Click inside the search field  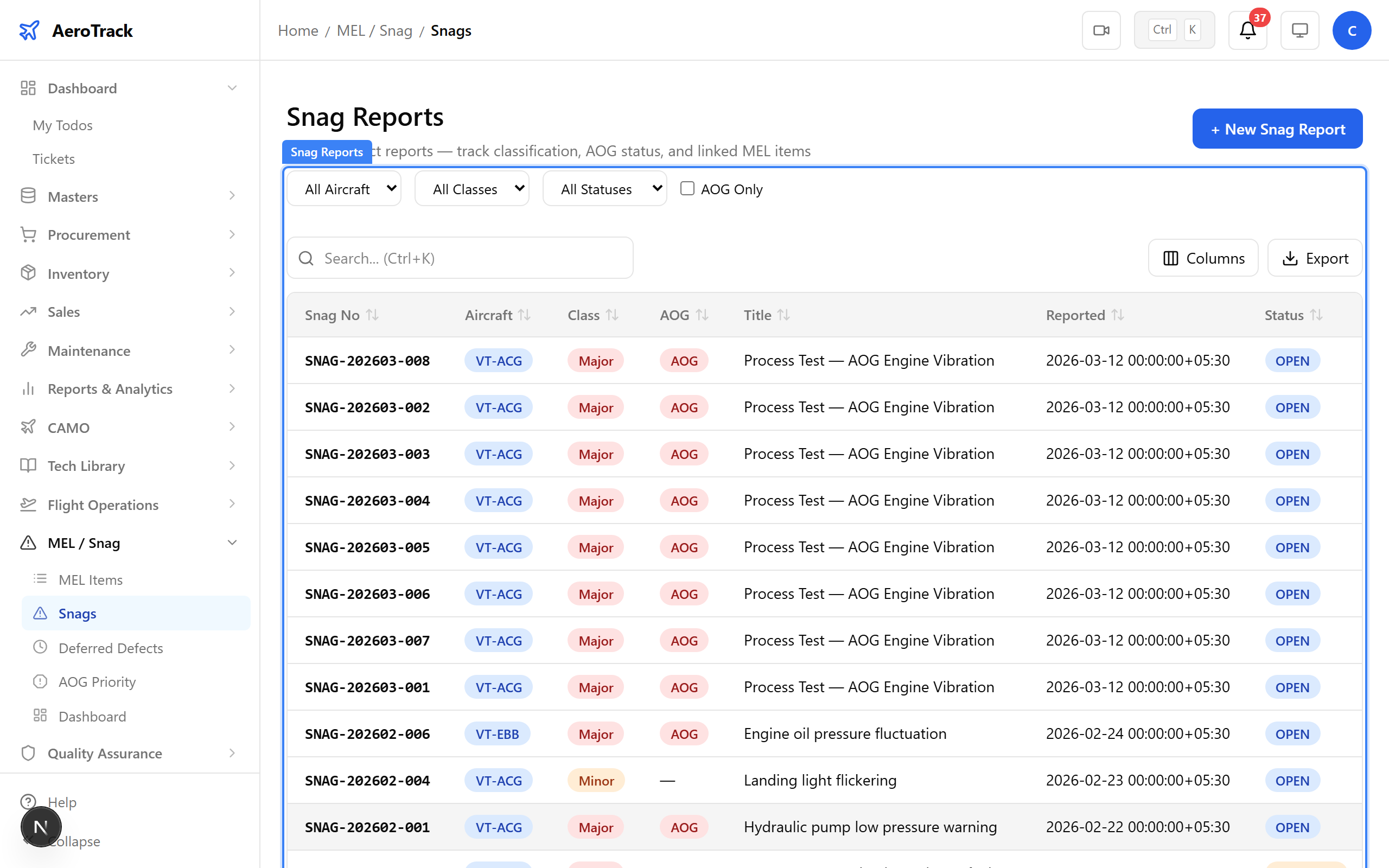pos(459,258)
